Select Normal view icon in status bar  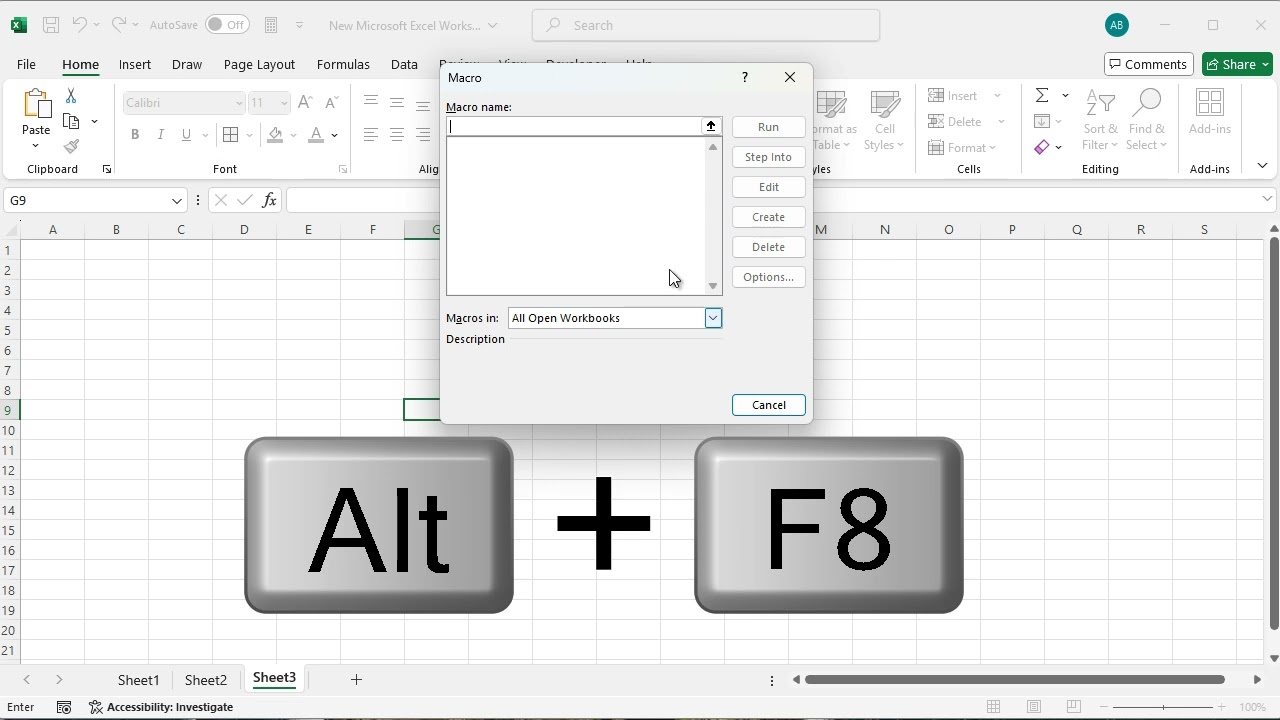pyautogui.click(x=994, y=707)
